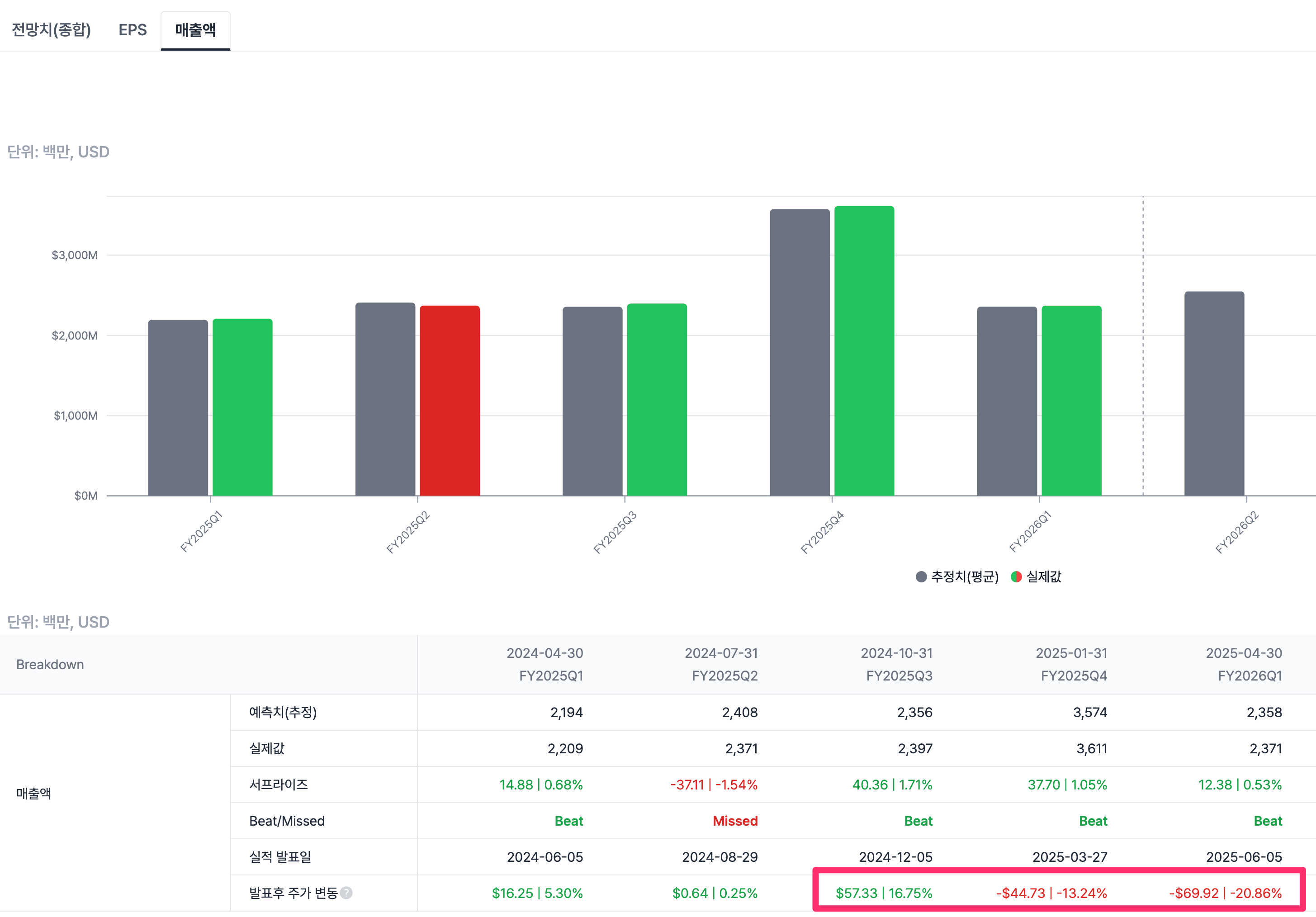Click the 2025-06-05 earnings date cell
The width and height of the screenshot is (1316, 917).
(1243, 857)
